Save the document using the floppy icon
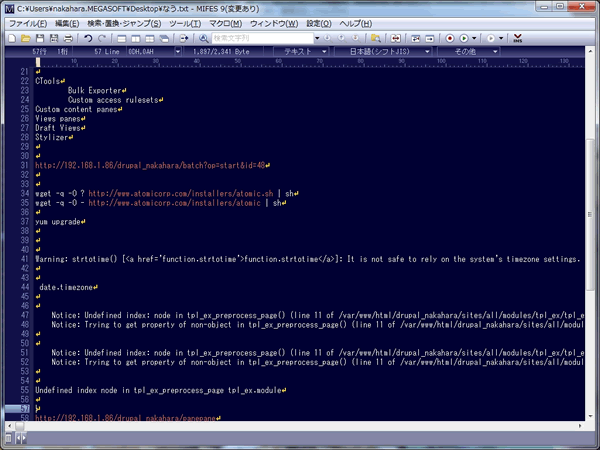This screenshot has height=450, width=600. tap(41, 37)
